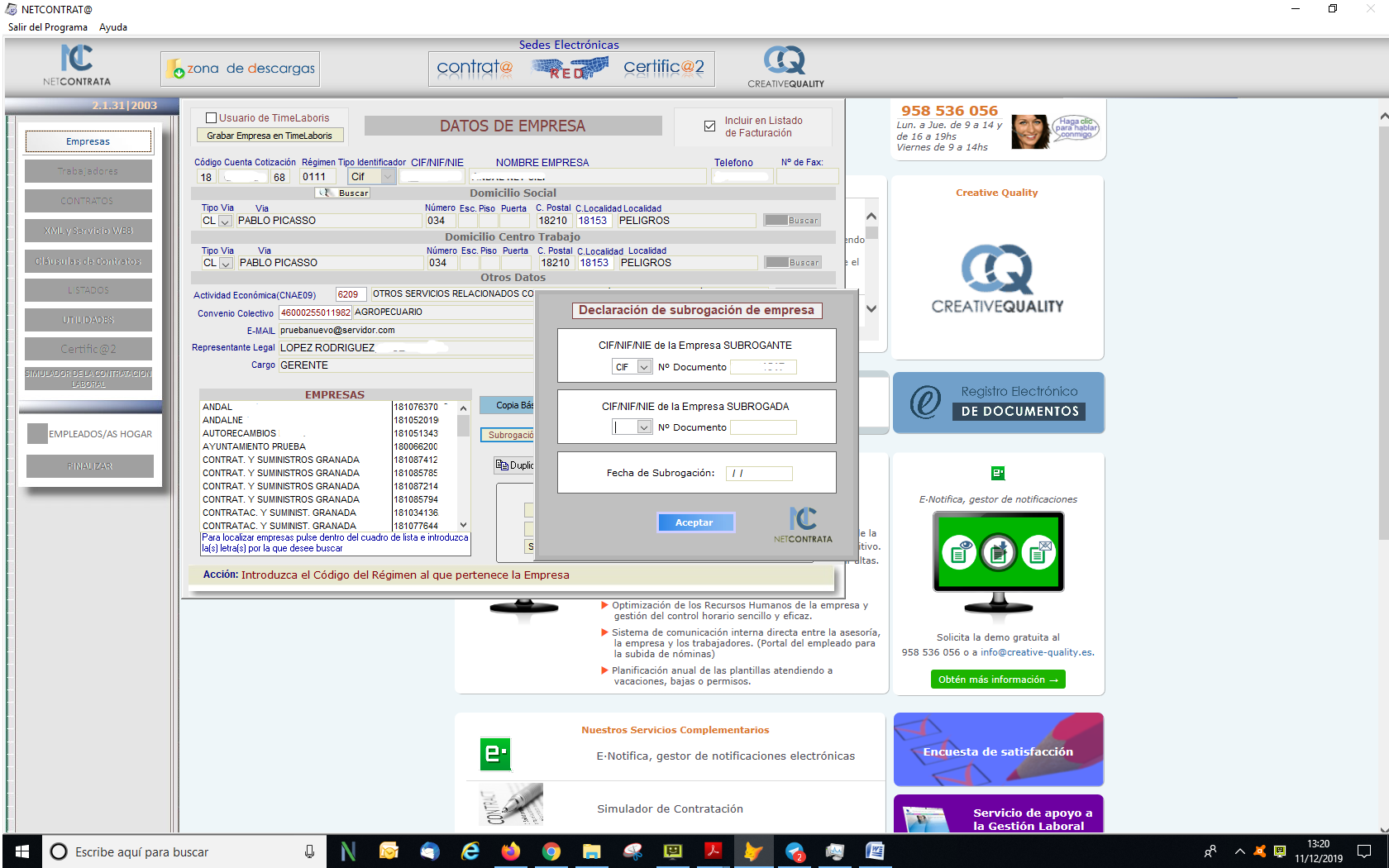Check Usuario de TimeLaboris box

(x=211, y=118)
